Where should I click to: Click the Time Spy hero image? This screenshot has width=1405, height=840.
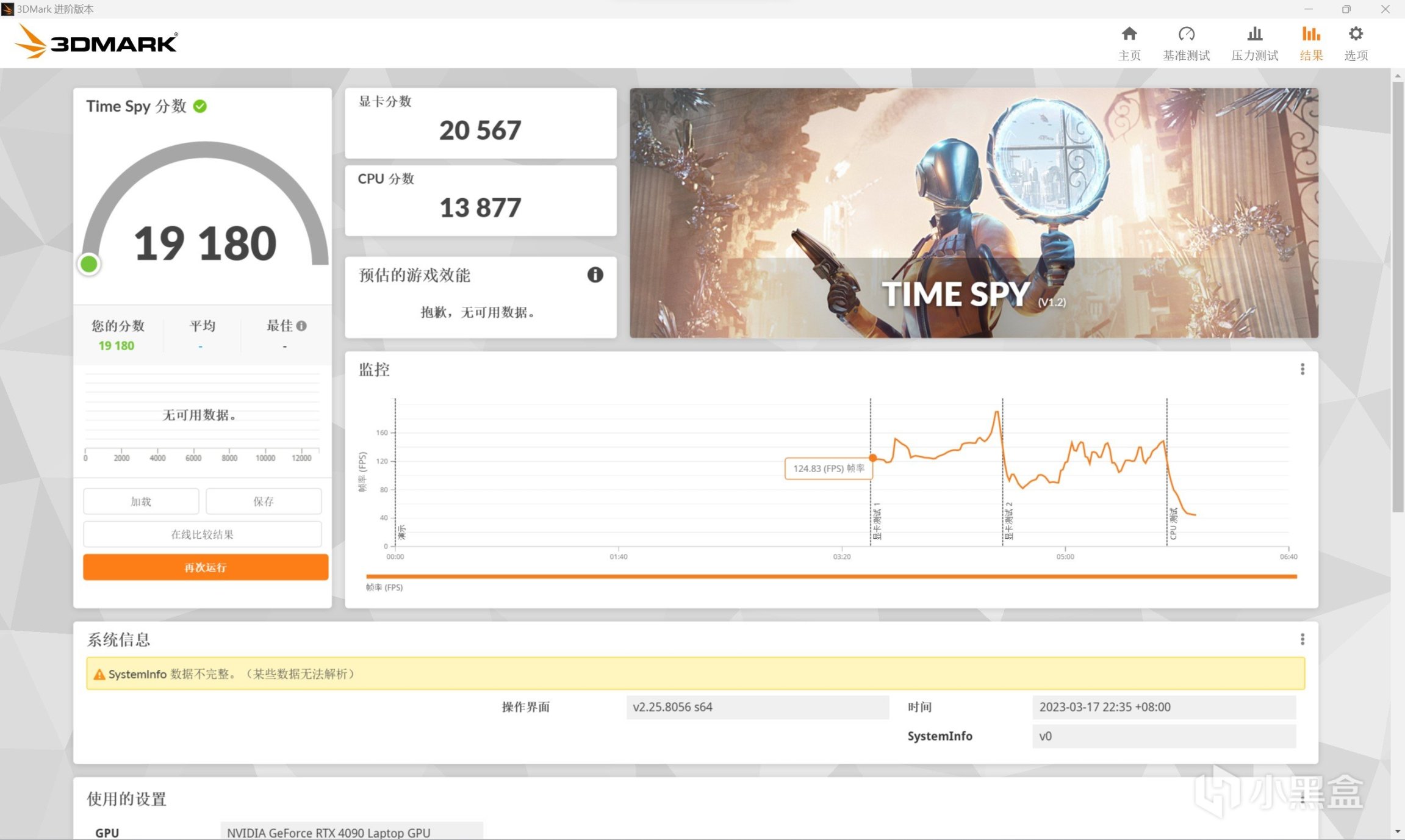coord(973,213)
